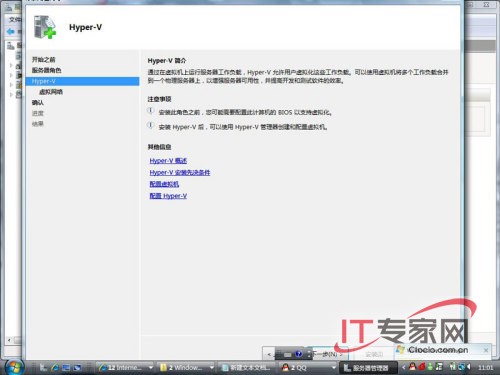Screen dimensions: 500x375
Task: Expand second collapsed node in Server Manager tree
Action: click(x=11, y=75)
